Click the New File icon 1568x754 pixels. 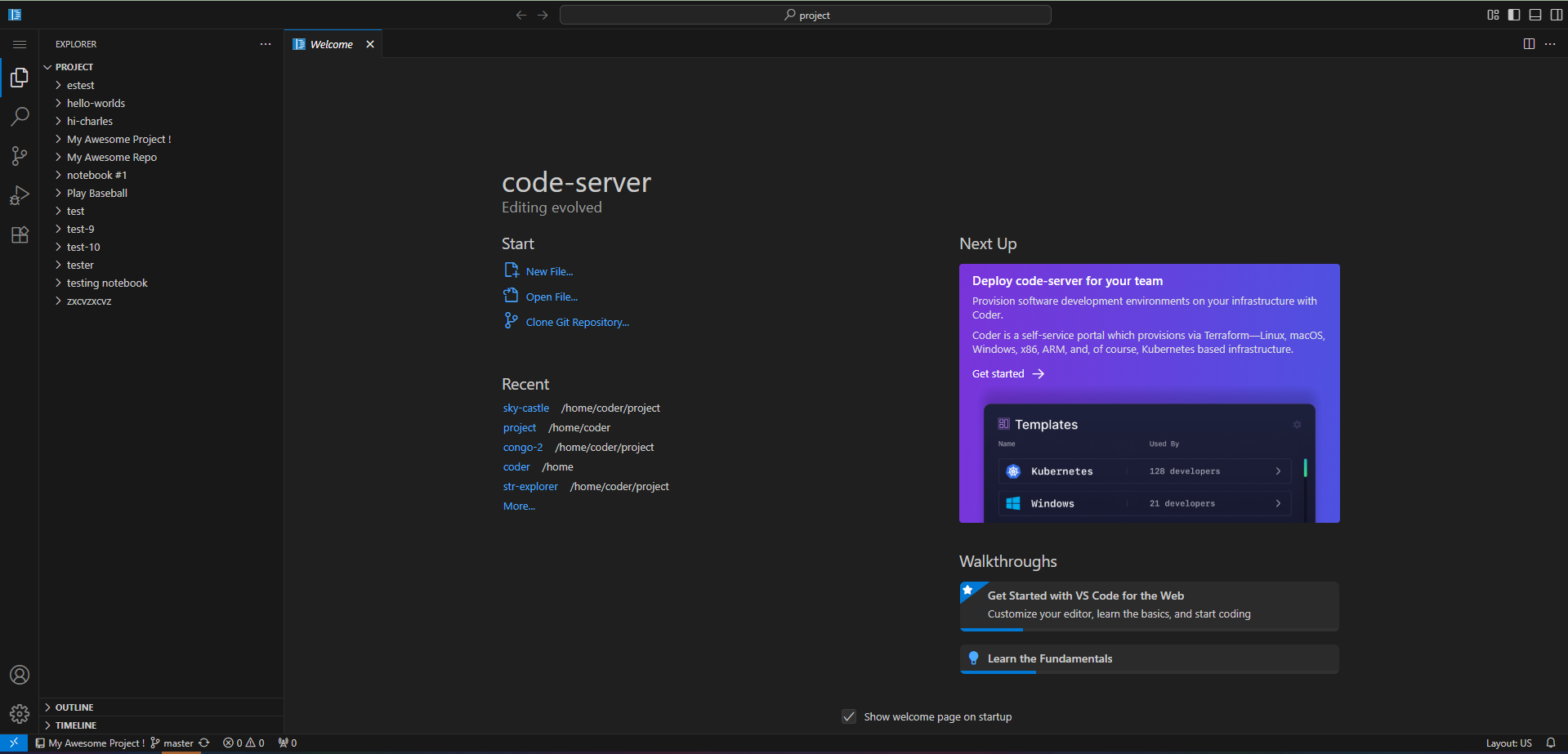click(511, 270)
